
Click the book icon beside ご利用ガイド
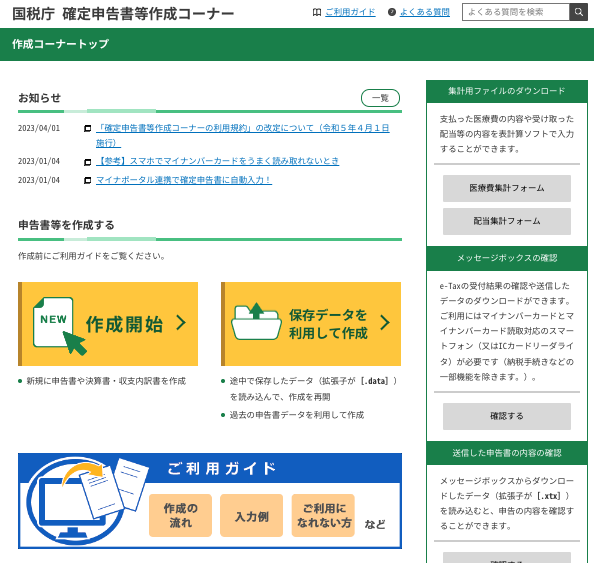[x=317, y=13]
